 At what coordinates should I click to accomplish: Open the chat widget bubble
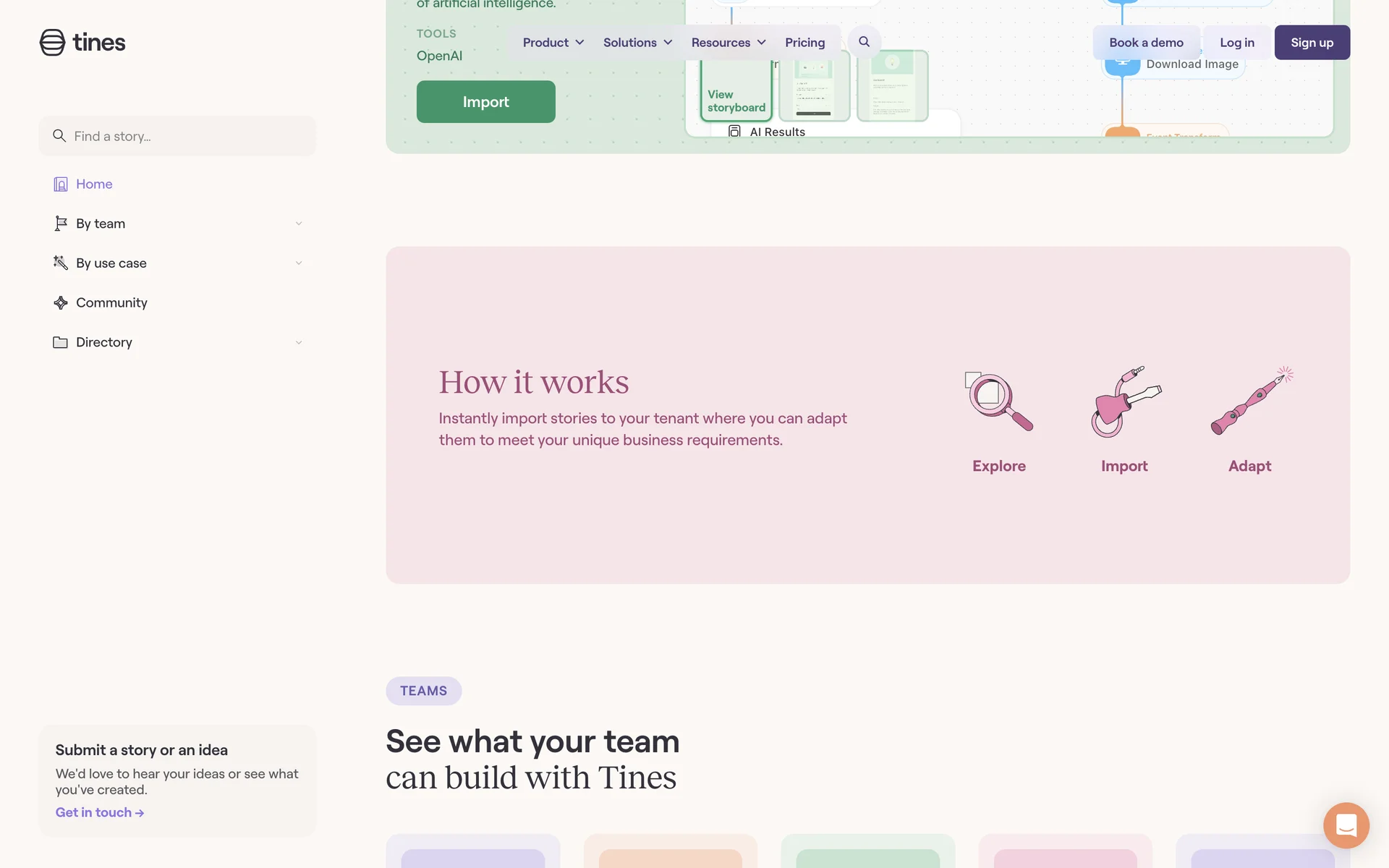coord(1346,825)
